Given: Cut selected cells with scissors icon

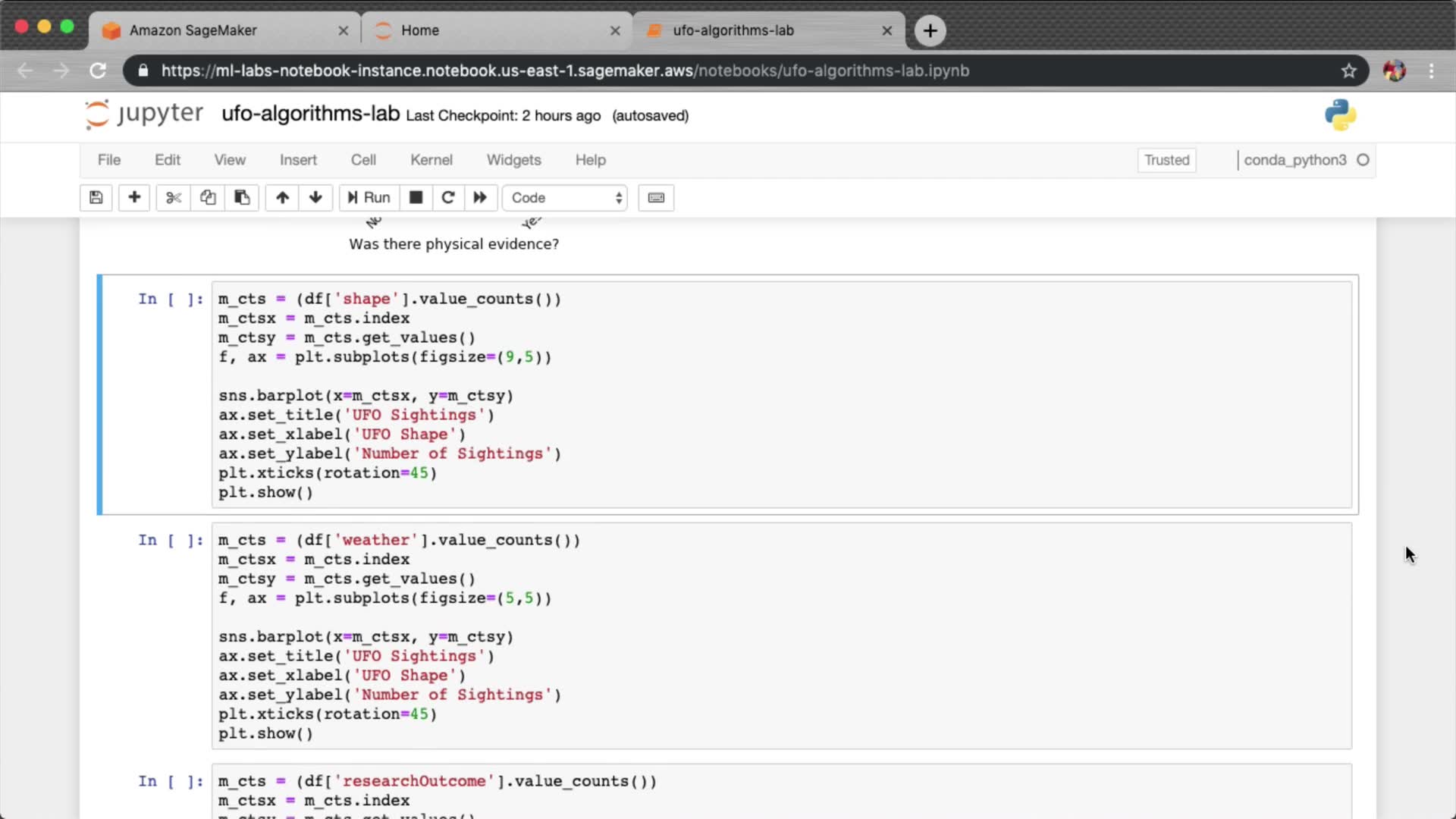Looking at the screenshot, I should (x=174, y=198).
